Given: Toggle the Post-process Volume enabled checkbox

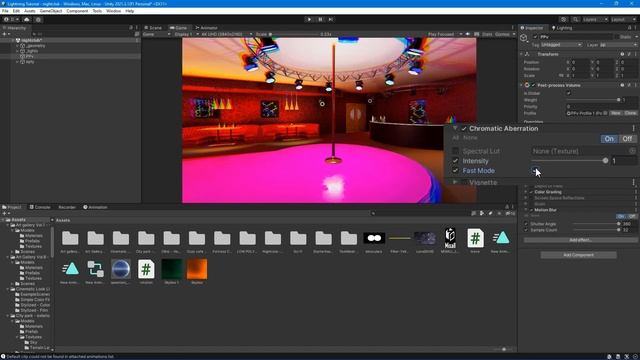Looking at the screenshot, I should [533, 85].
